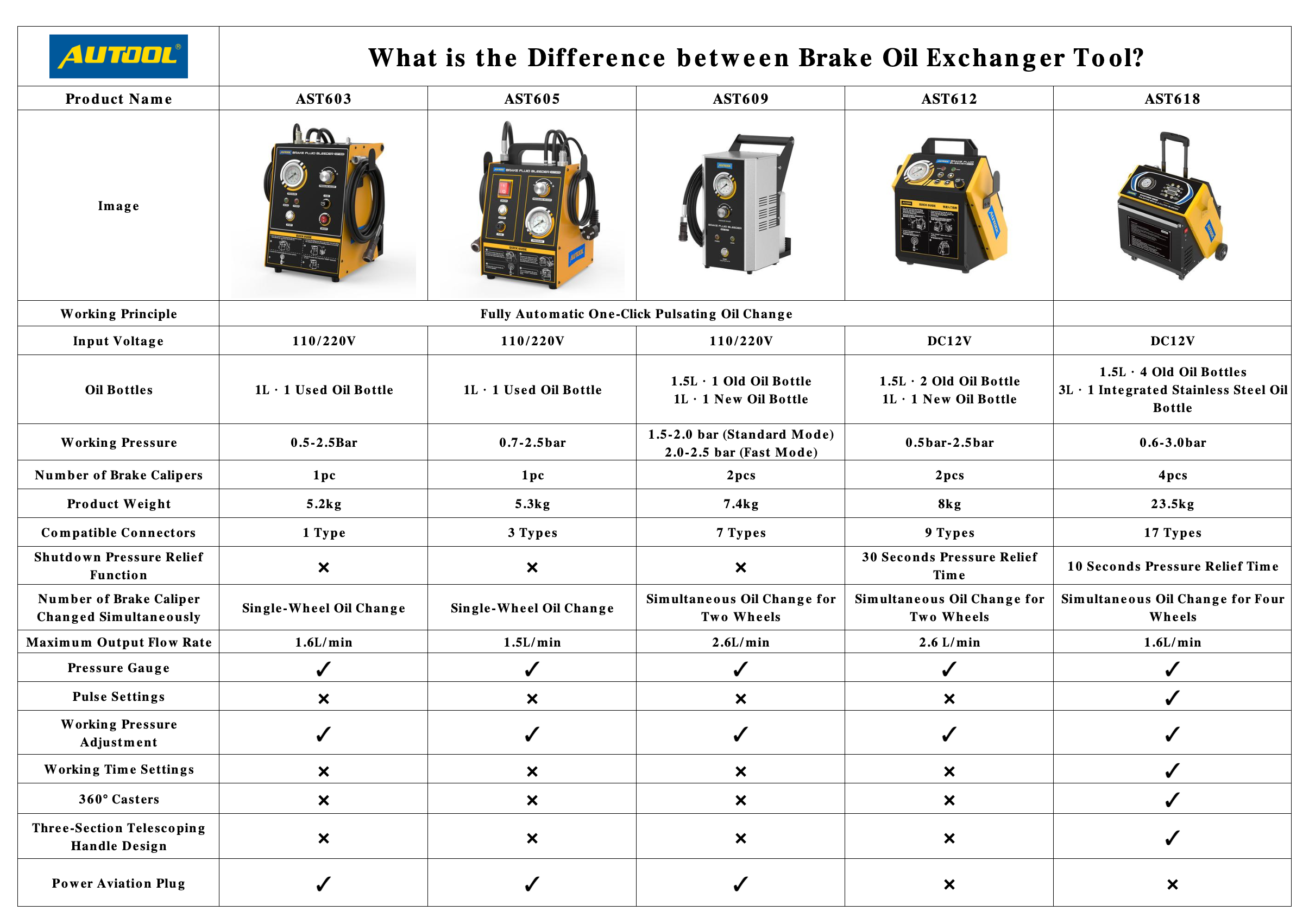Click '10 Seconds Pressure Relief Time' cell

click(x=1172, y=566)
